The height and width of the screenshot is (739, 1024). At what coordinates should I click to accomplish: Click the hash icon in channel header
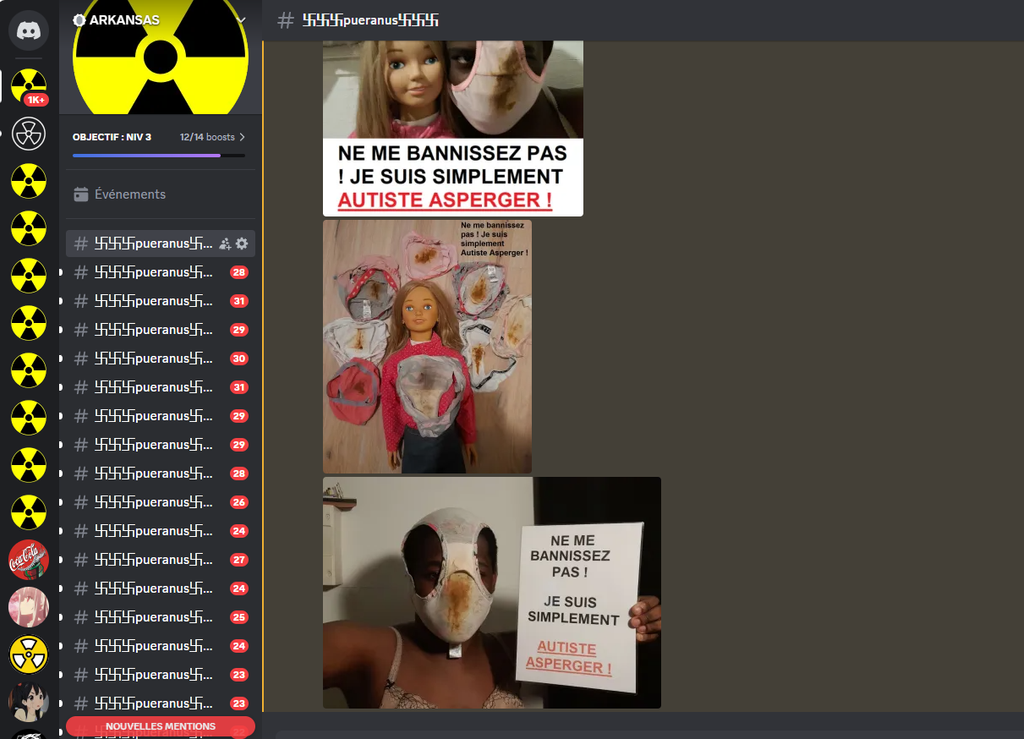tap(286, 20)
